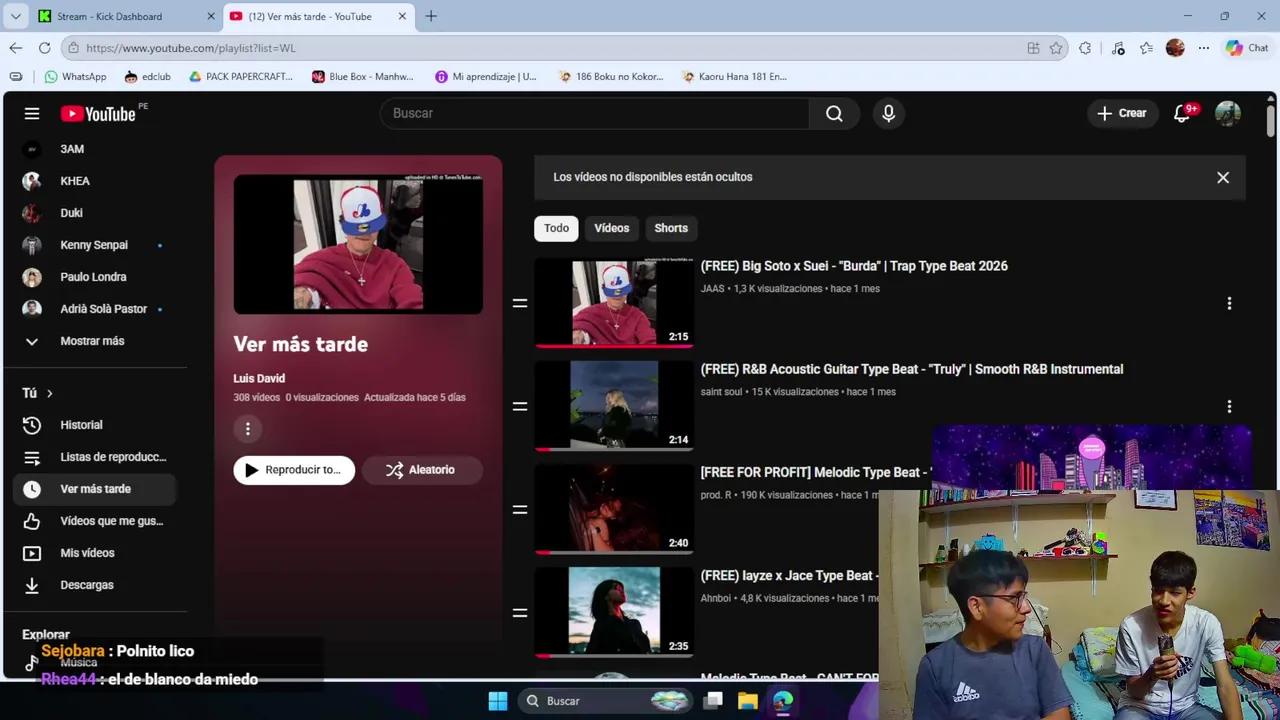This screenshot has height=720, width=1280.
Task: Open the Copilot Chat button
Action: (1247, 48)
